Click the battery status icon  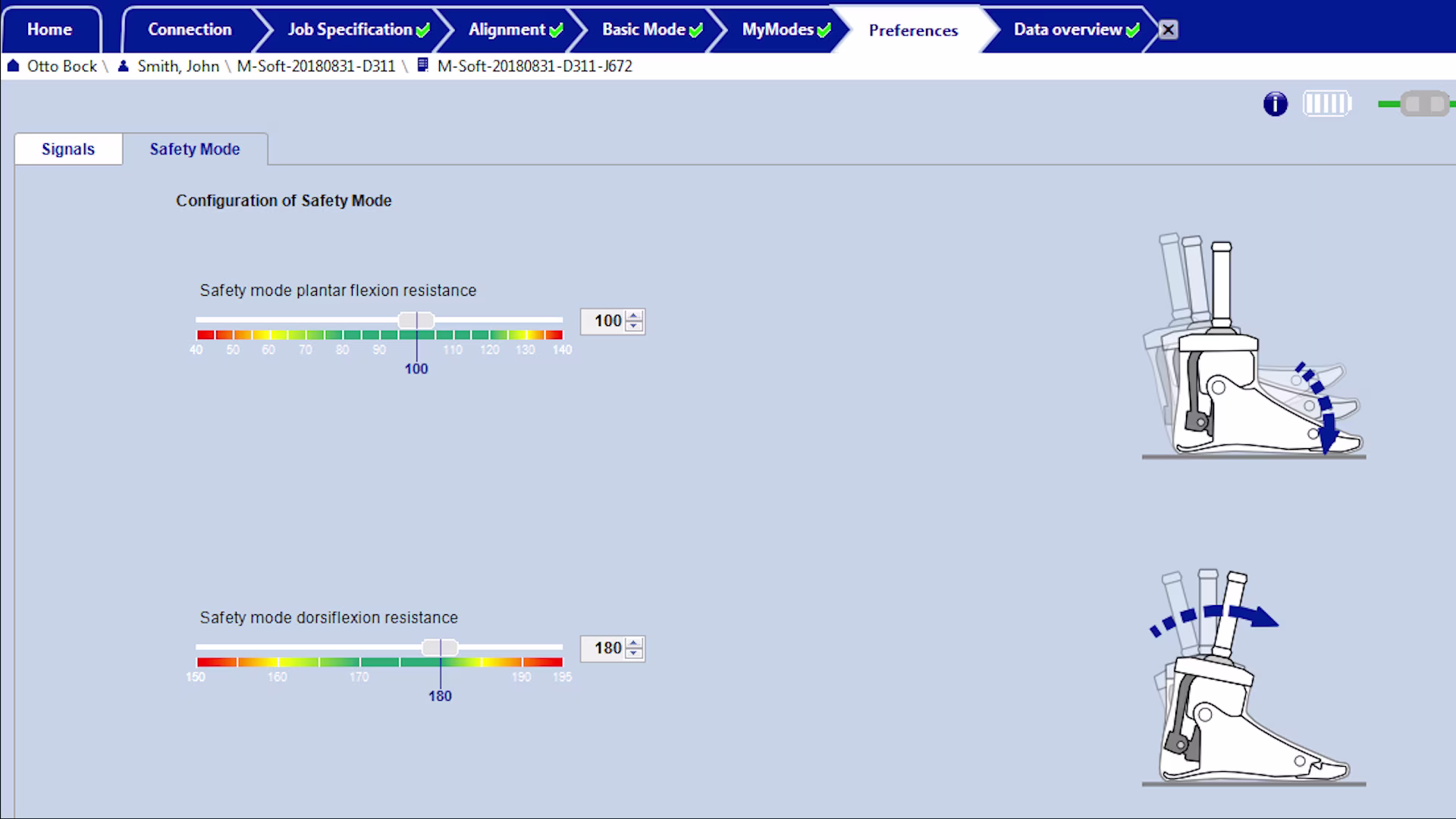pyautogui.click(x=1326, y=104)
